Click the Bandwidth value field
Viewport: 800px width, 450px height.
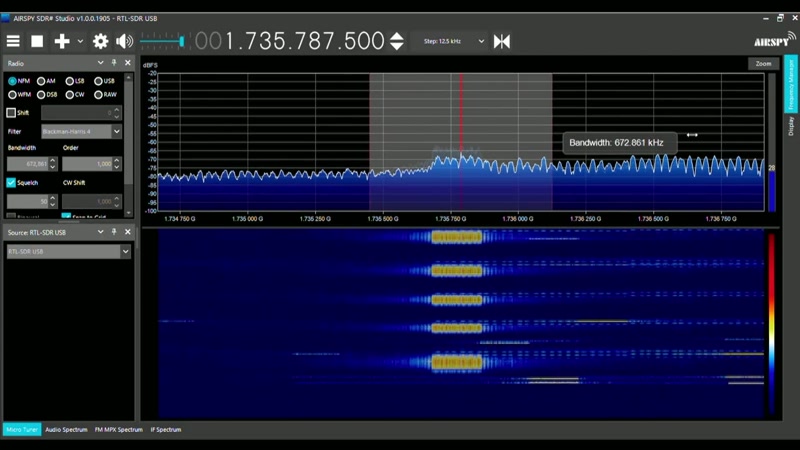pyautogui.click(x=27, y=164)
